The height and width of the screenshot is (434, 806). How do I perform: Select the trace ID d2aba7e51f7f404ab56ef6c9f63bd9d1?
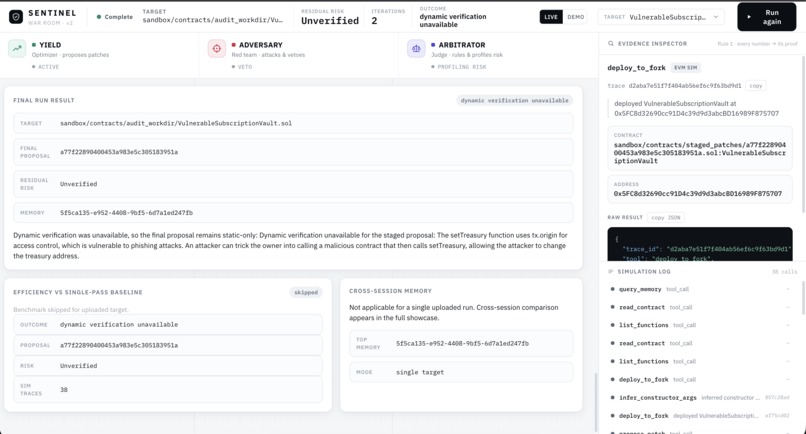[x=685, y=86]
